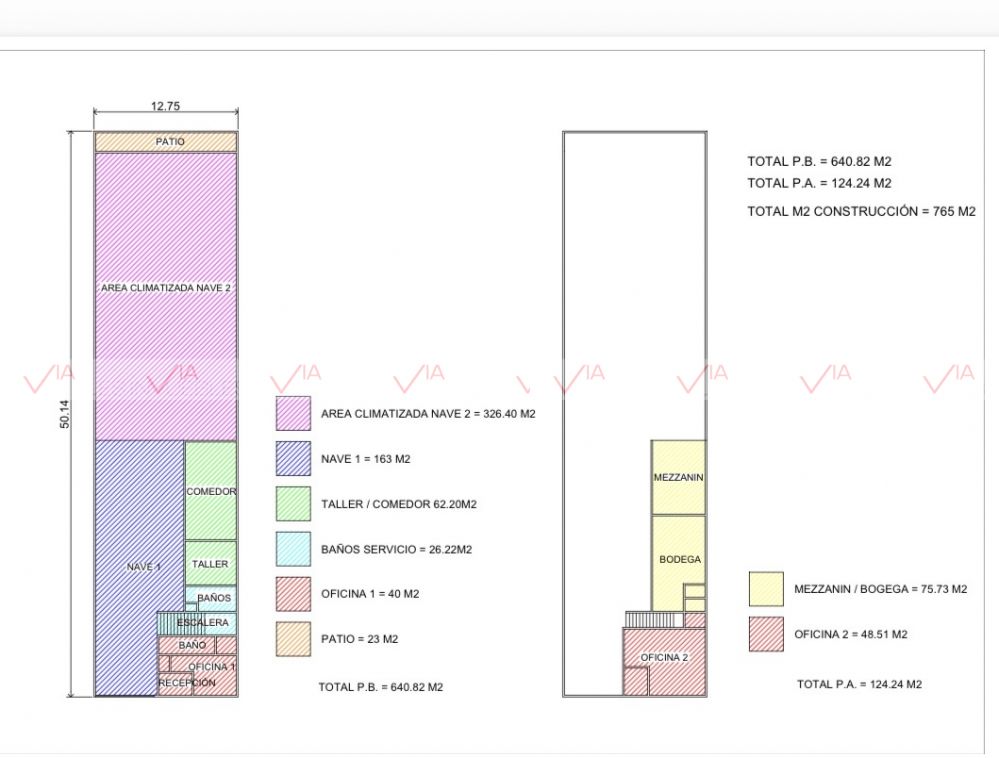The image size is (999, 758).
Task: Select the cyan Baños Servicio legend swatch
Action: pos(293,549)
